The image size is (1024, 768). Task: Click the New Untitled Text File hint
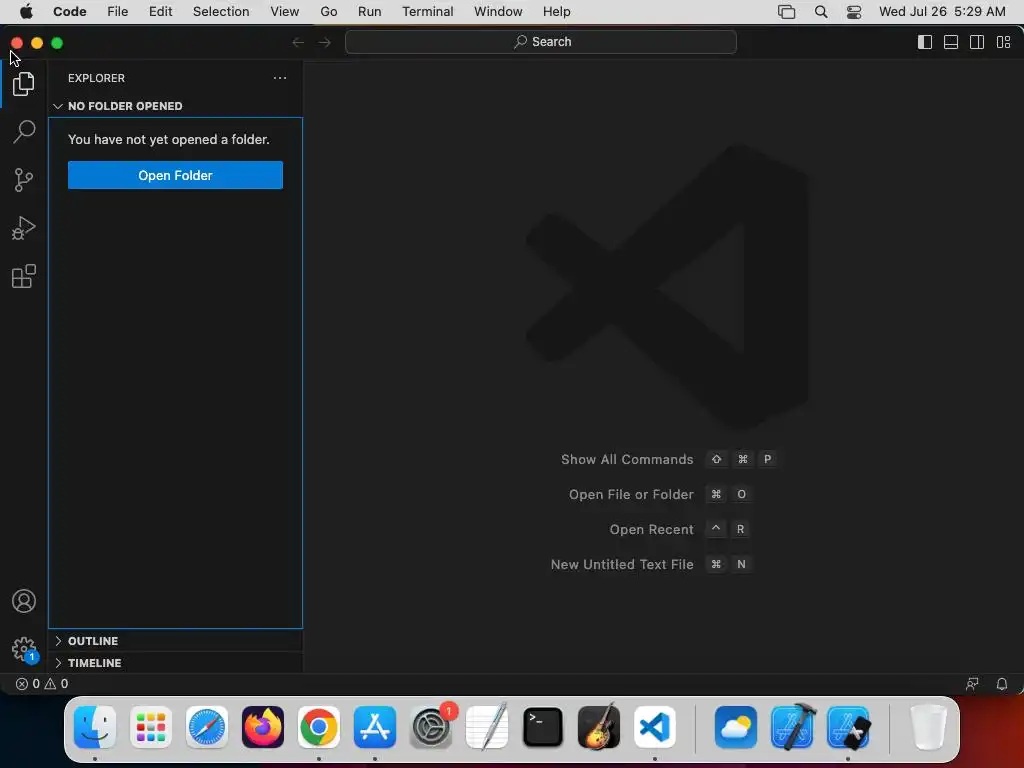651,564
